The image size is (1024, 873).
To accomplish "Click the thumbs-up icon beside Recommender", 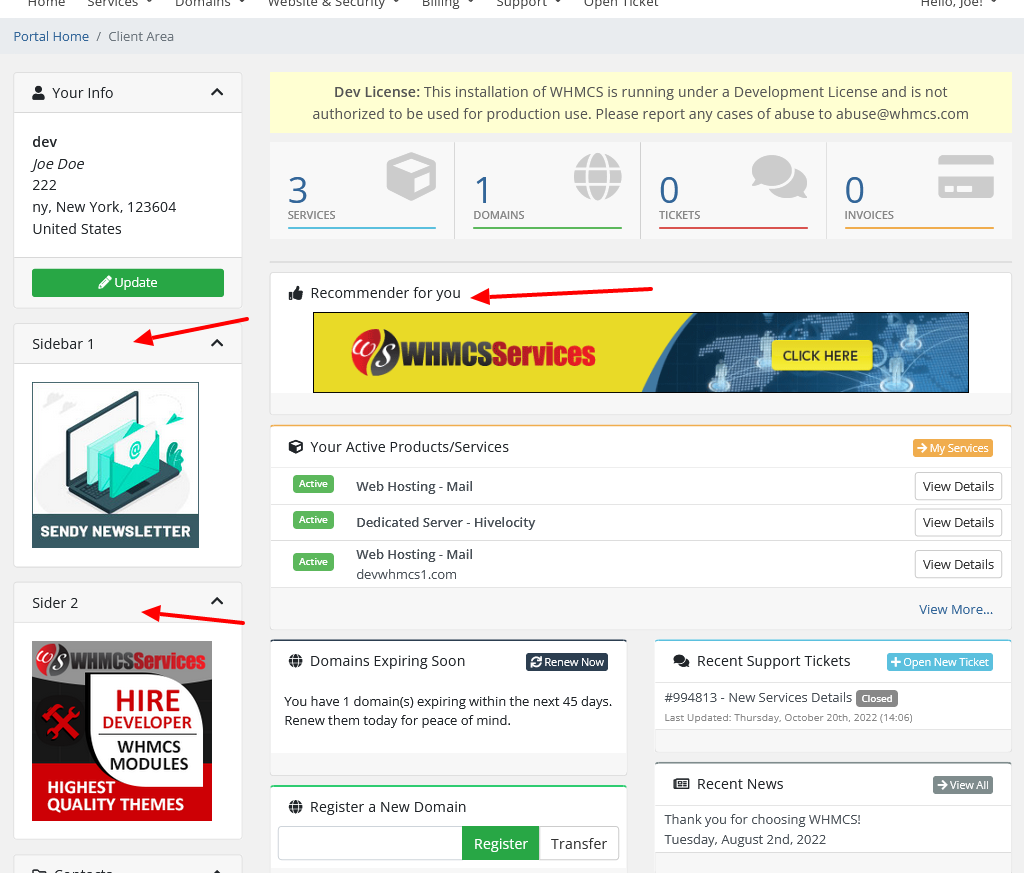I will pos(296,294).
